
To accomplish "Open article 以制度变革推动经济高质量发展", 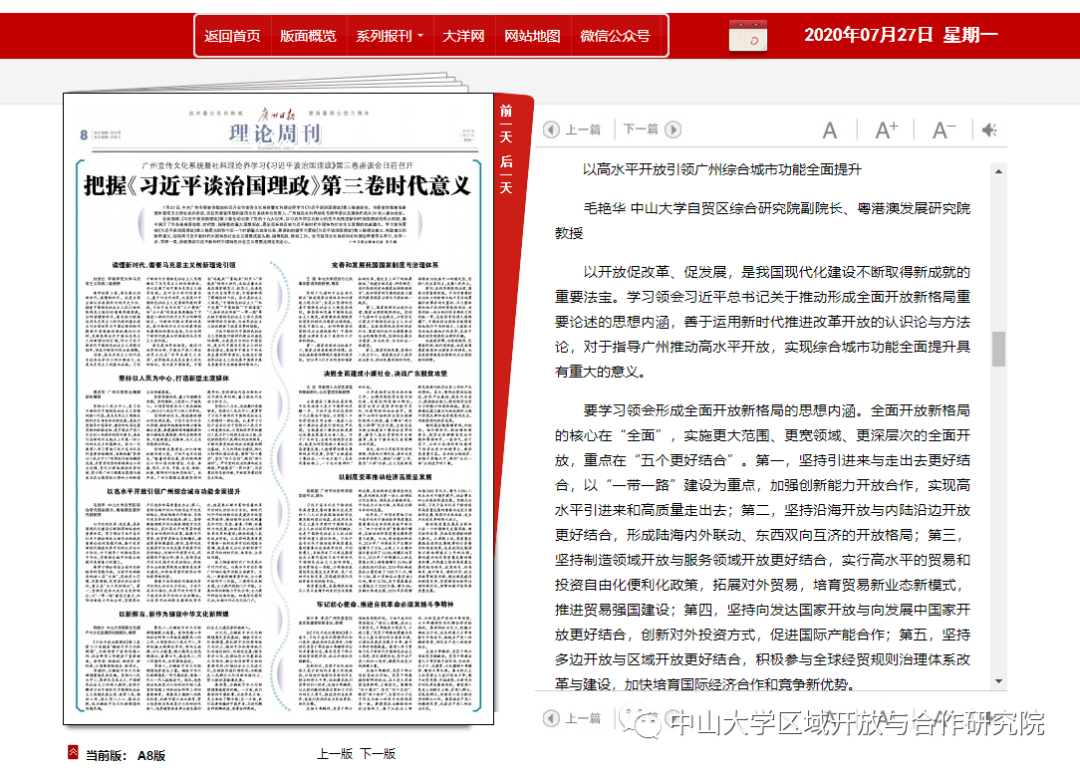I will (x=385, y=477).
